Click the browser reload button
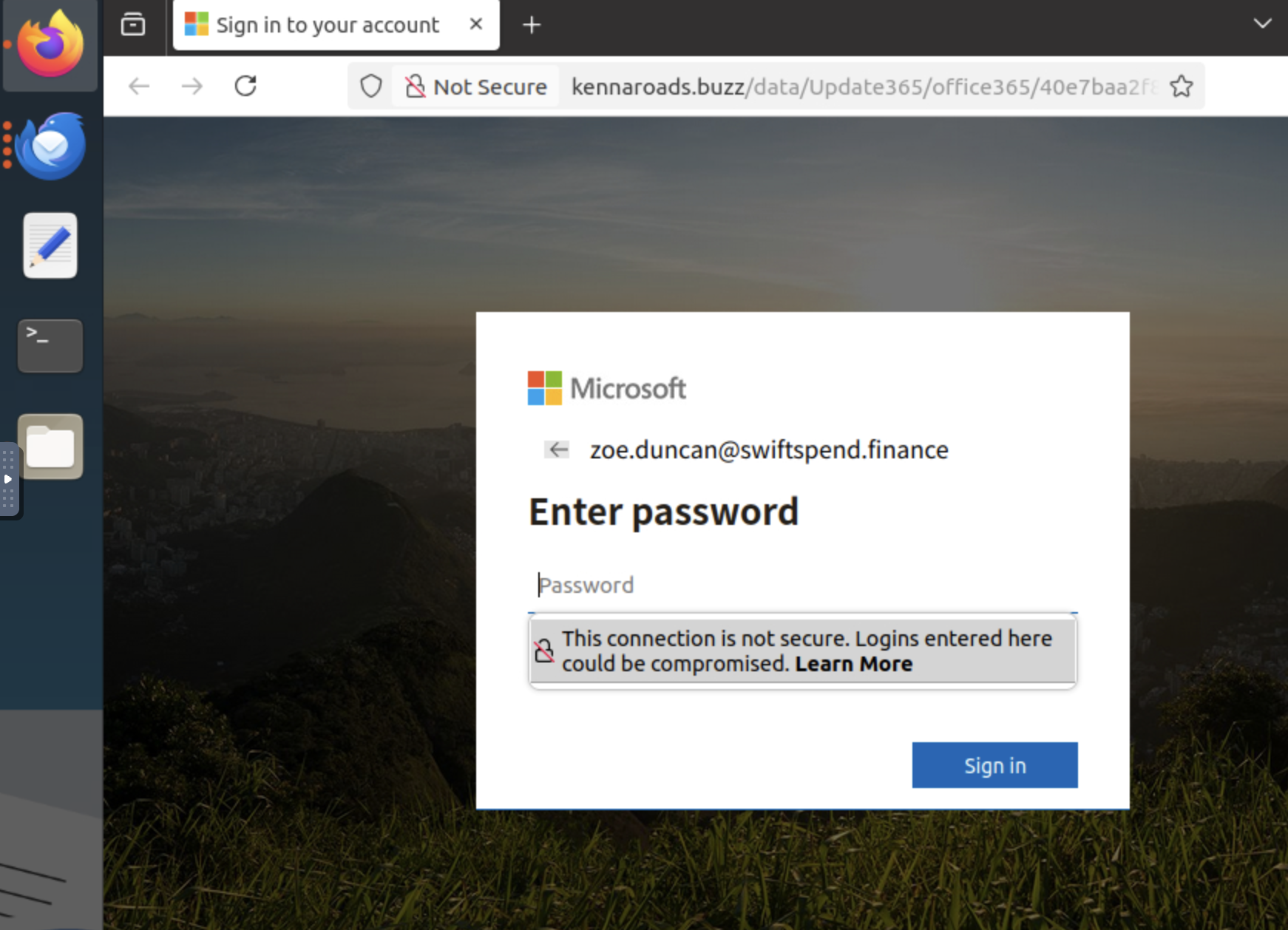This screenshot has width=1288, height=930. click(245, 86)
